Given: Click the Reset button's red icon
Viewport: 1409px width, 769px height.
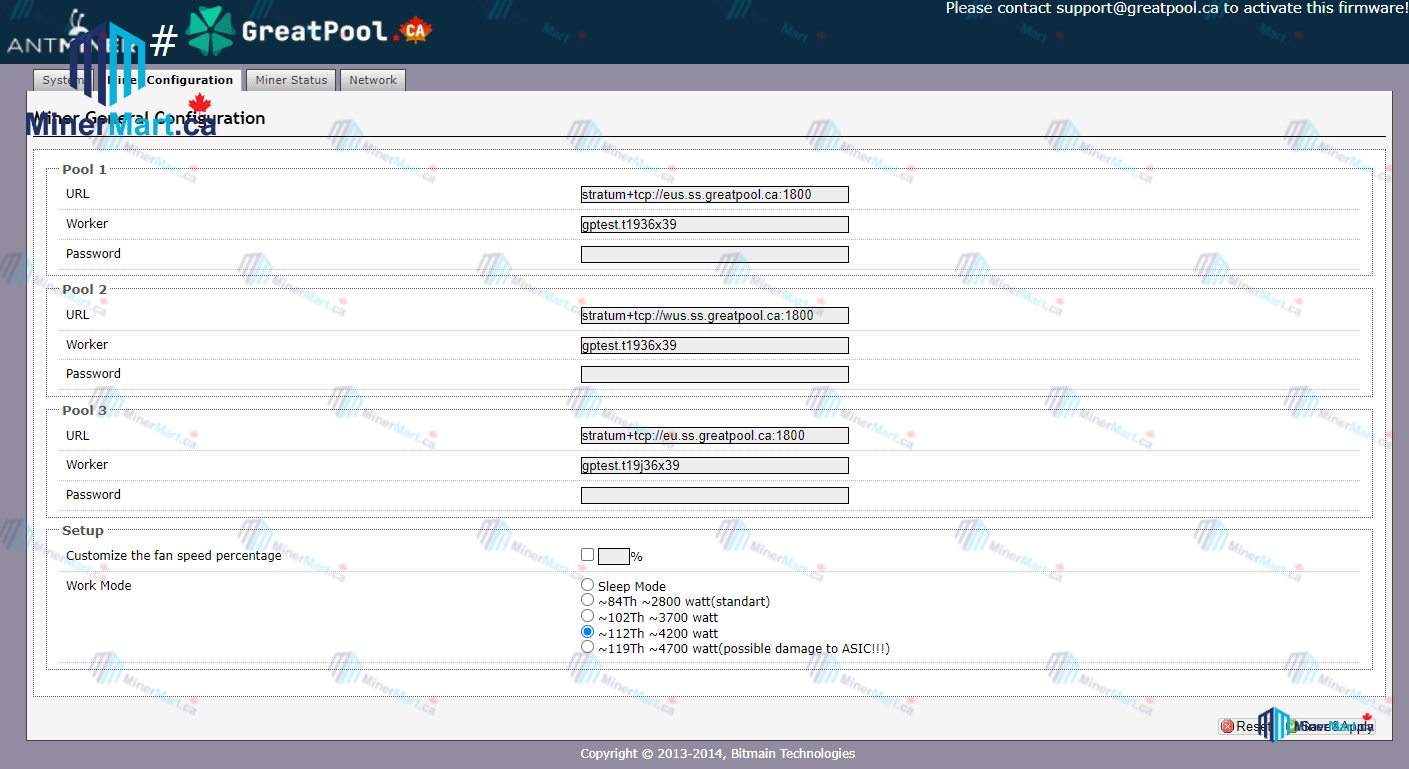Looking at the screenshot, I should click(x=1227, y=727).
